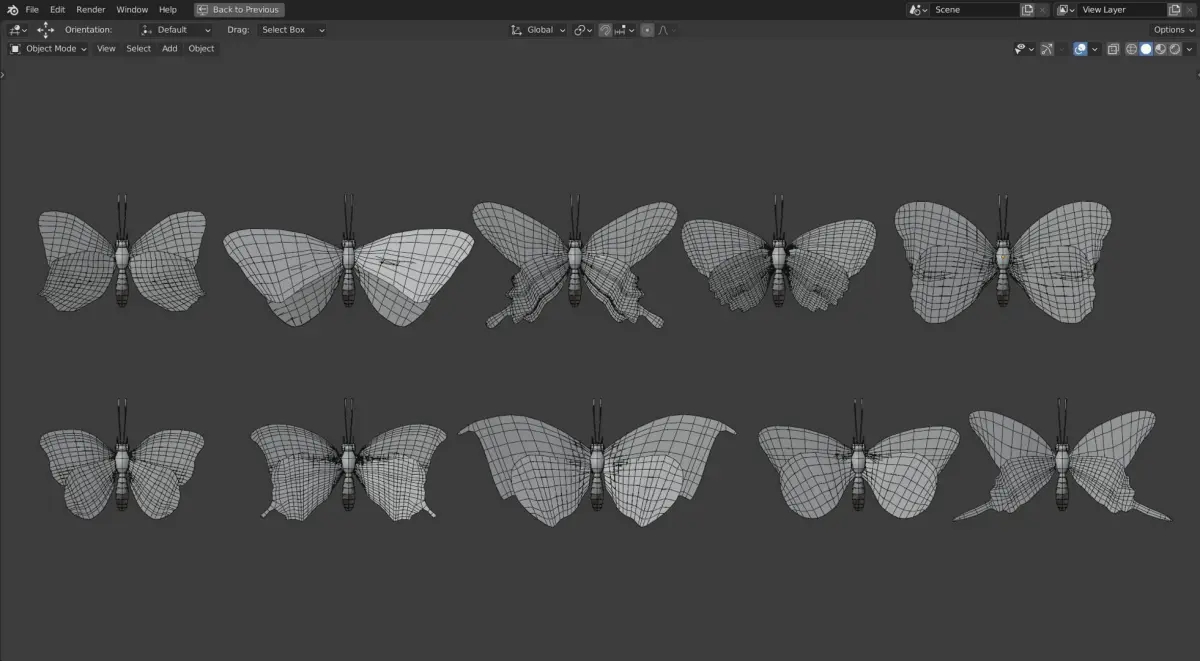Open the object type visibility dropdown

click(1024, 49)
